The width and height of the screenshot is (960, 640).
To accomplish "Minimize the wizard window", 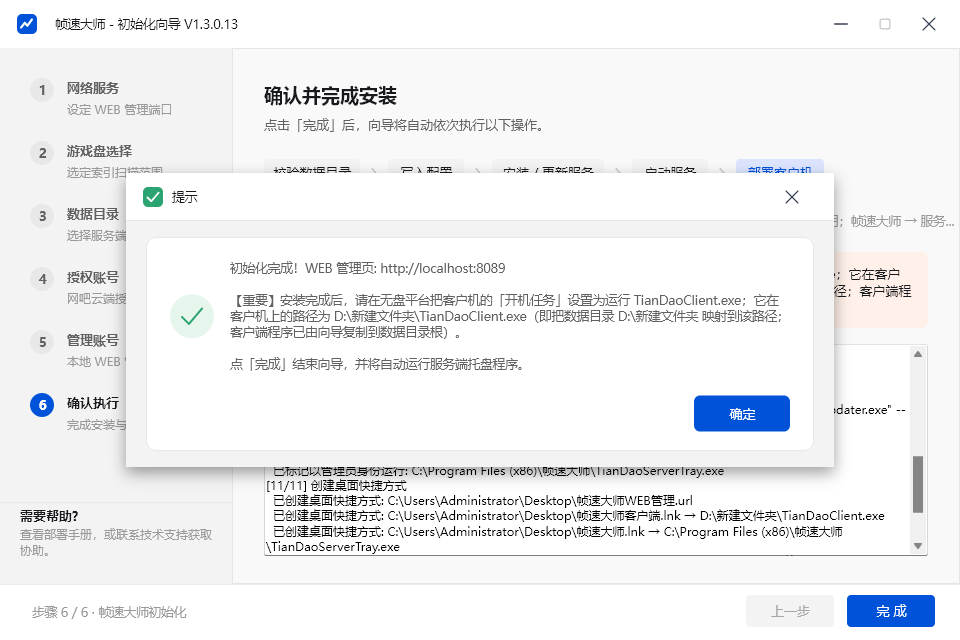I will [x=841, y=24].
